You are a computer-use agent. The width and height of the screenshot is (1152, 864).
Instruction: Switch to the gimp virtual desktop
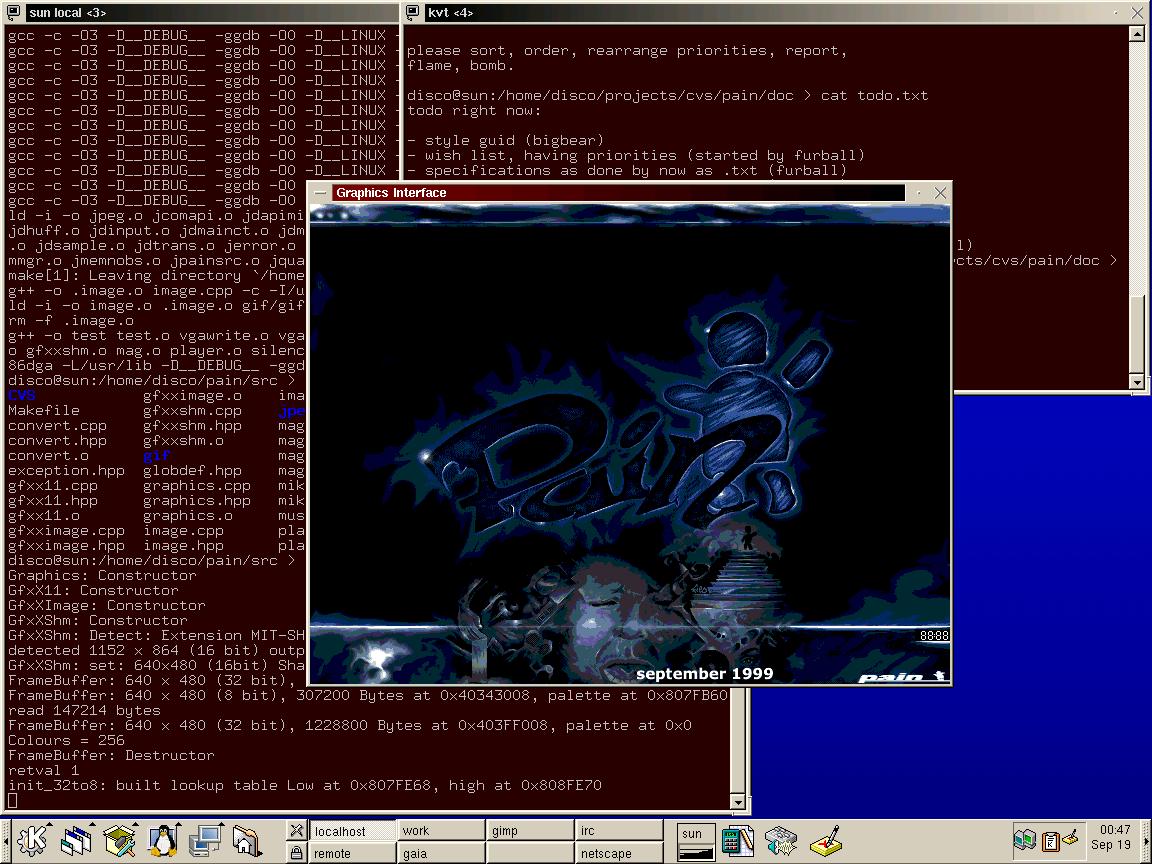click(529, 831)
